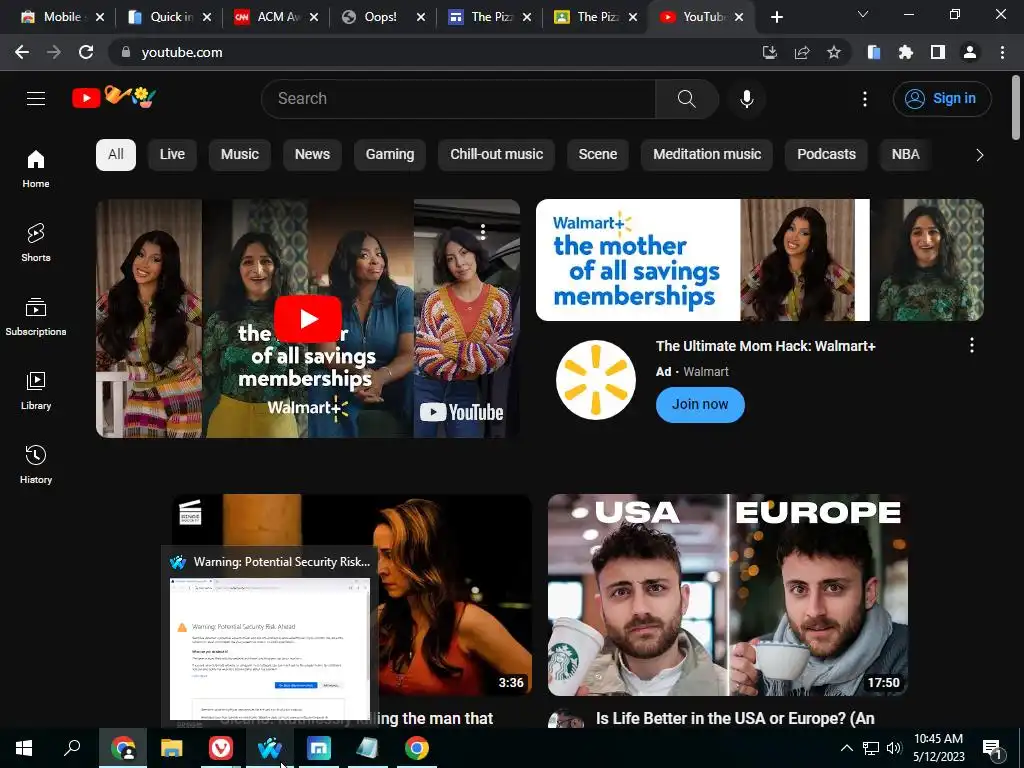
Task: Click the browser back arrow
Action: (22, 52)
